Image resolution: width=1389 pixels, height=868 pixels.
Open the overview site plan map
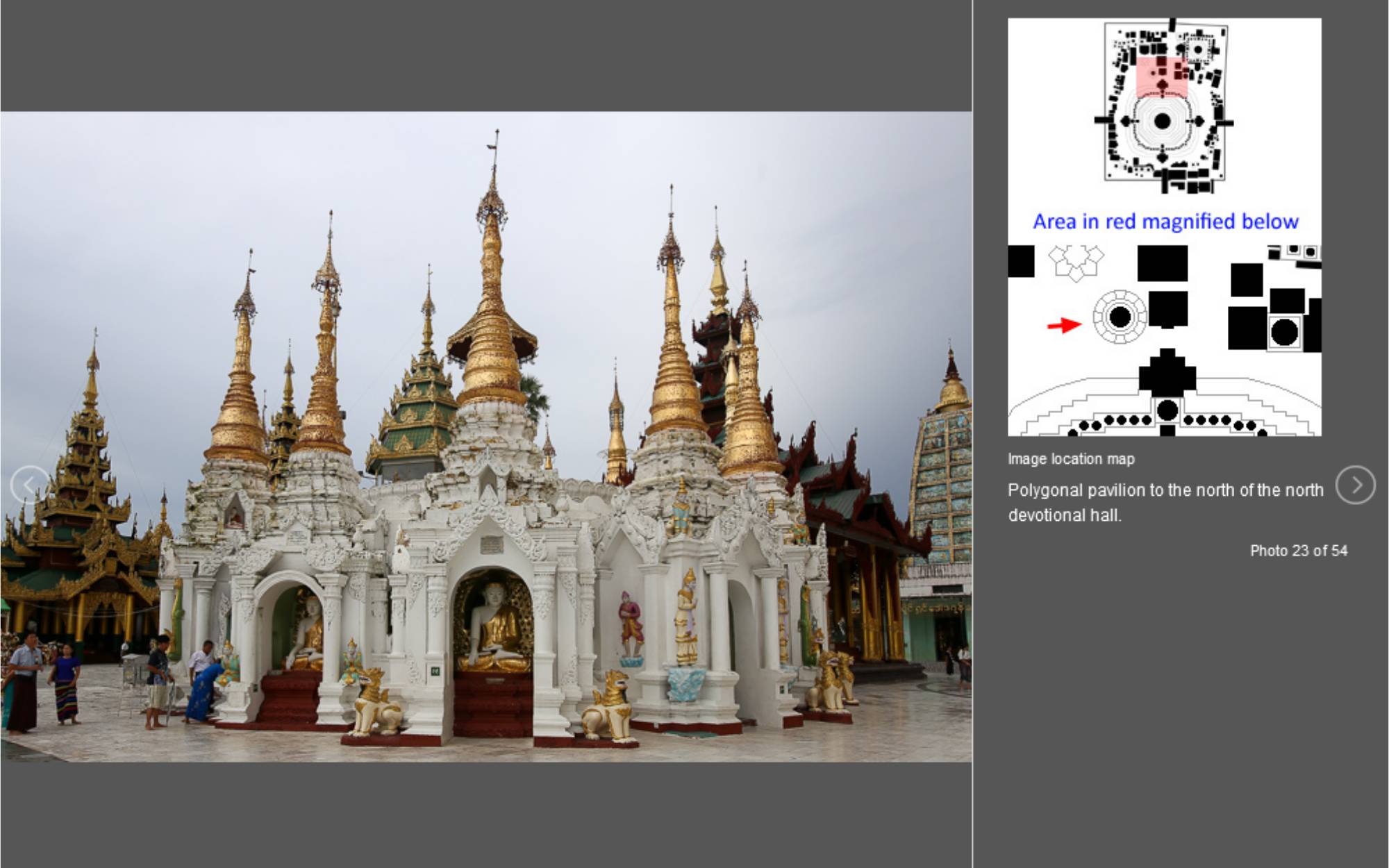tap(1165, 106)
